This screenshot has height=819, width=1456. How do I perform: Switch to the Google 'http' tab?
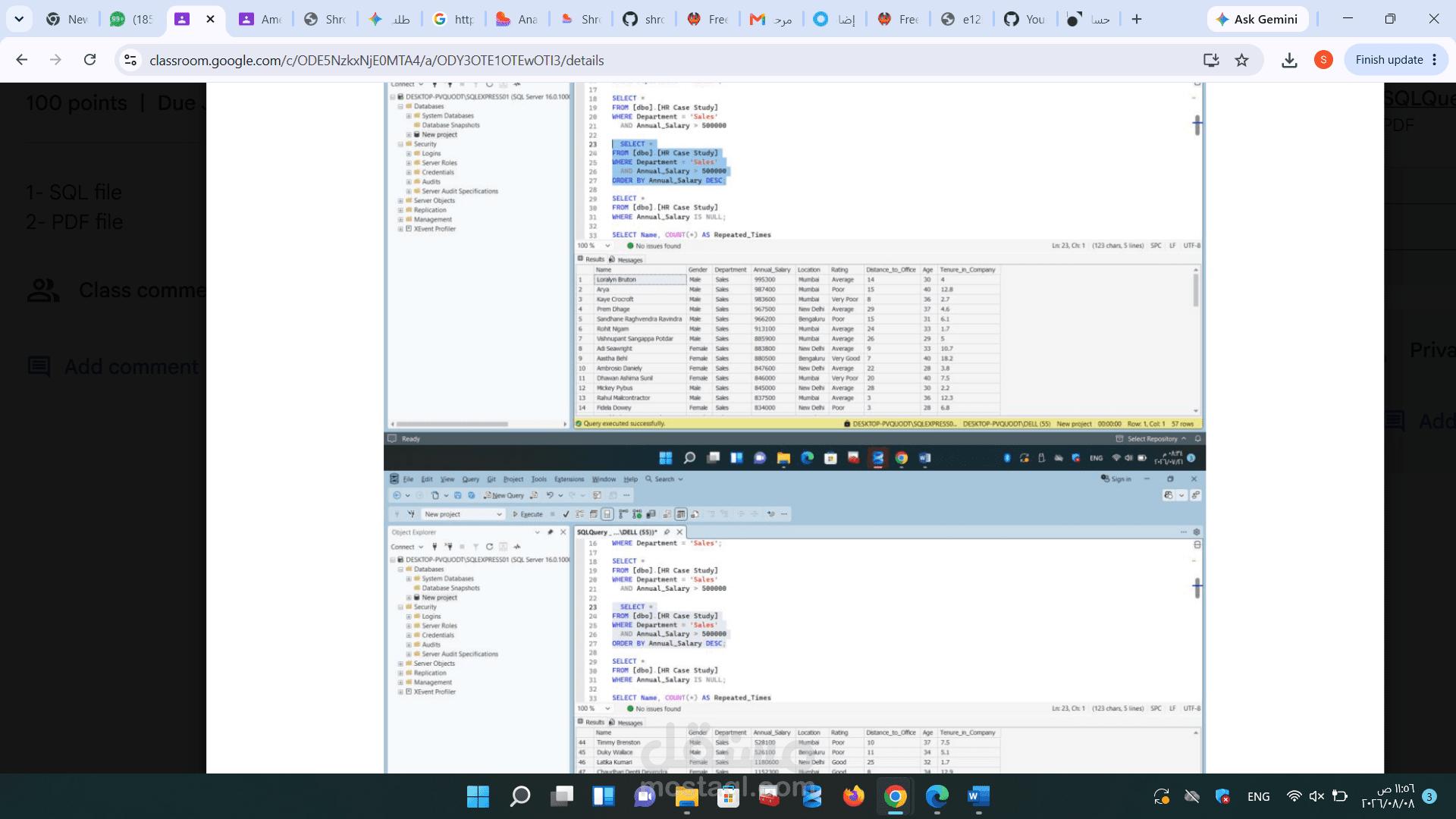(x=453, y=19)
